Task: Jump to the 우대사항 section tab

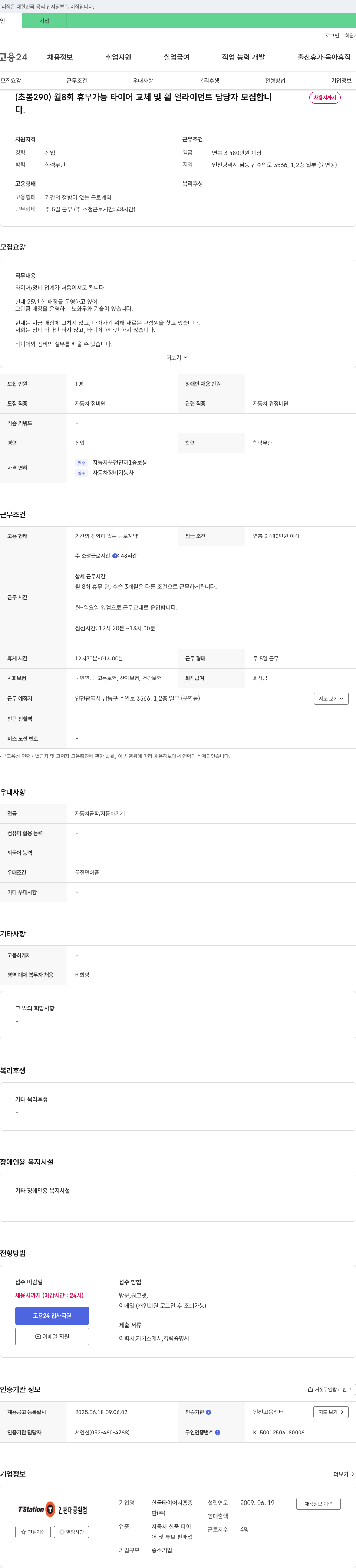Action: pyautogui.click(x=143, y=81)
